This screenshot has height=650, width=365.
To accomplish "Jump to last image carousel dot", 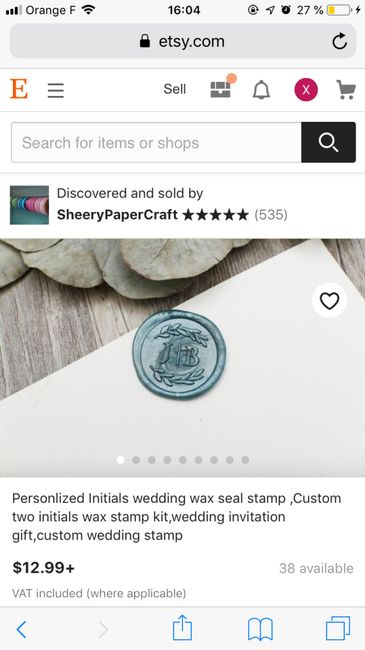I will 245,460.
